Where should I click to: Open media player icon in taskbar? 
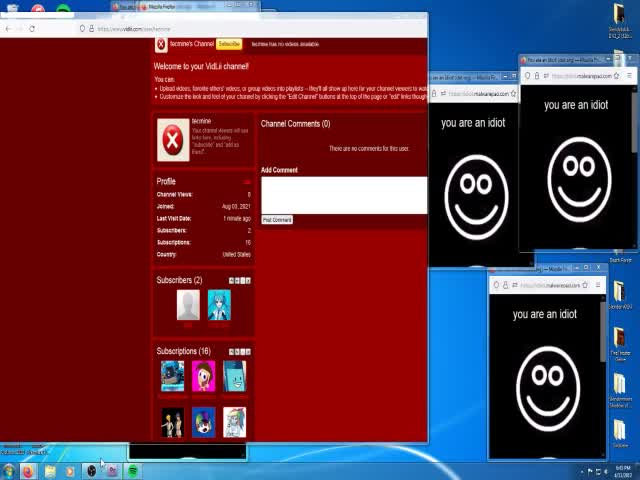point(70,471)
